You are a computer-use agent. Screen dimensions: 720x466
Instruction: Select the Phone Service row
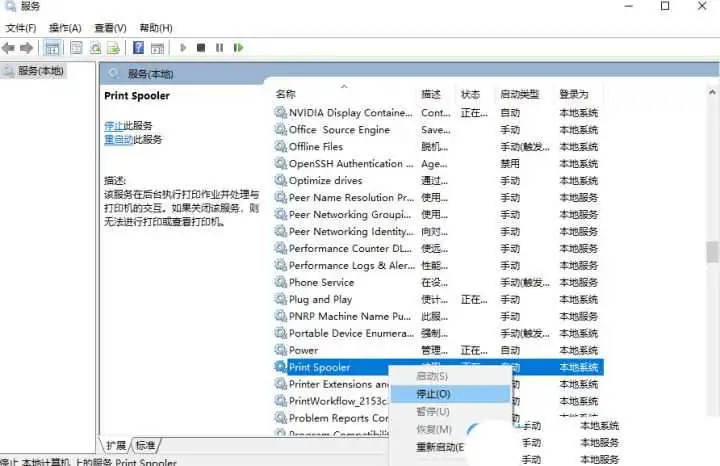point(321,282)
